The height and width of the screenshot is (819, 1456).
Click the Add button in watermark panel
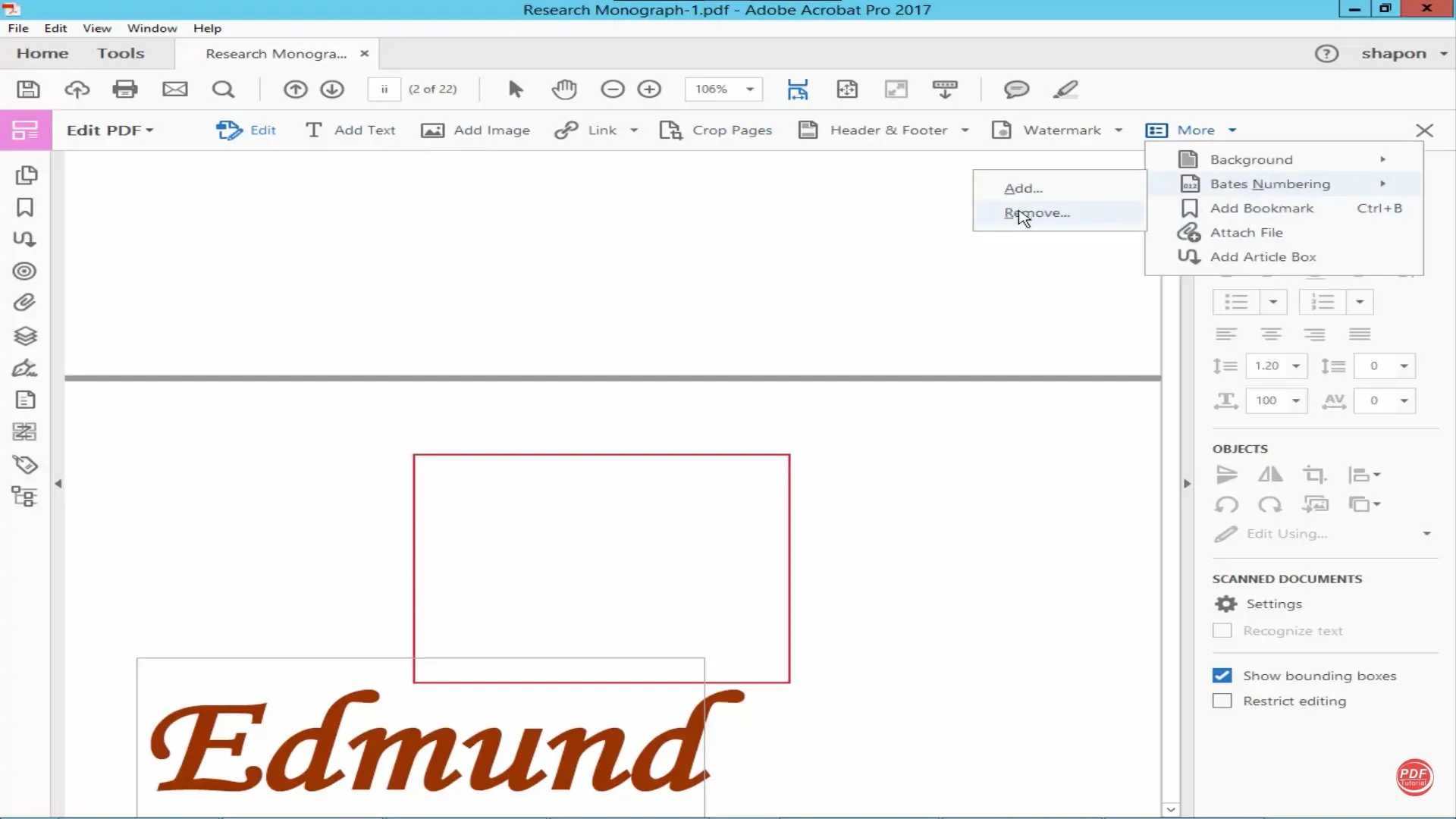click(x=1022, y=187)
